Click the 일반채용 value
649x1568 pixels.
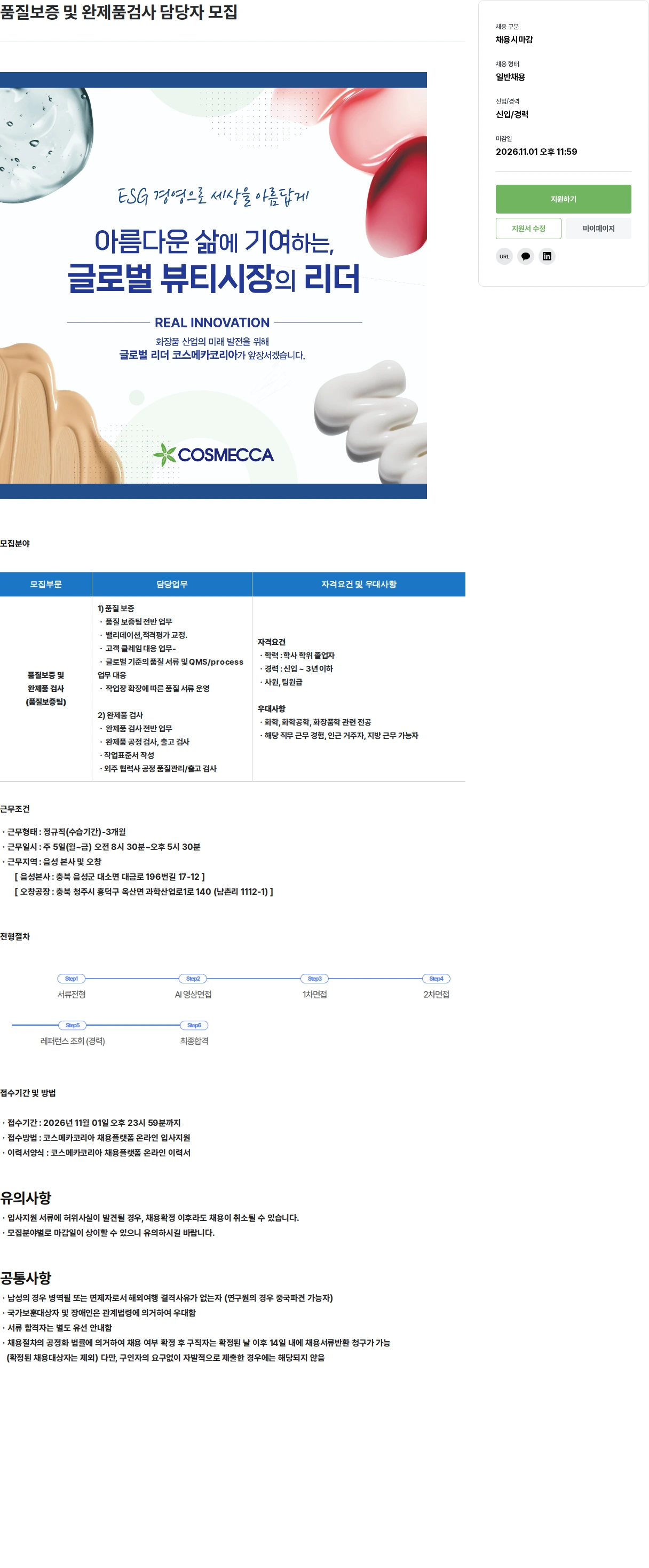coord(510,77)
